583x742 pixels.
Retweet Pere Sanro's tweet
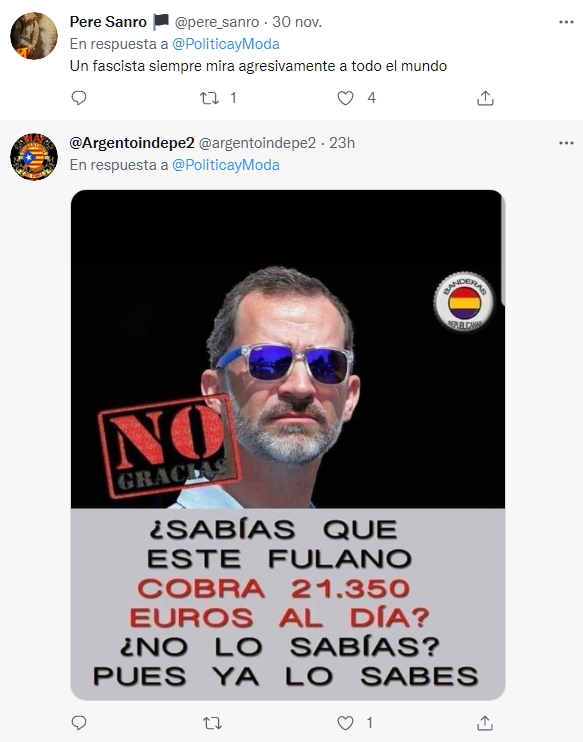click(x=209, y=98)
